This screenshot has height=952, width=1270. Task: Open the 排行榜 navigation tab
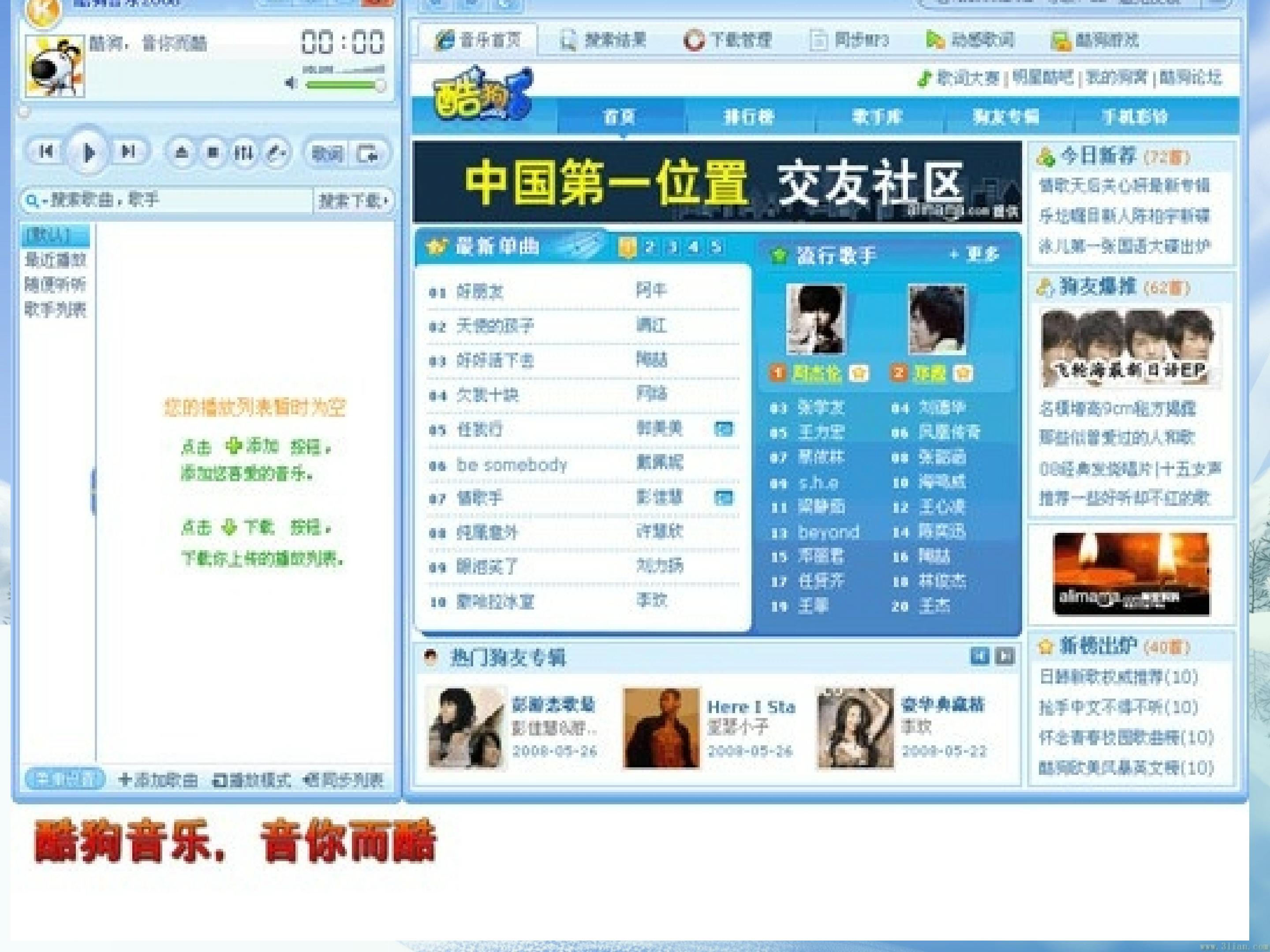pyautogui.click(x=749, y=117)
